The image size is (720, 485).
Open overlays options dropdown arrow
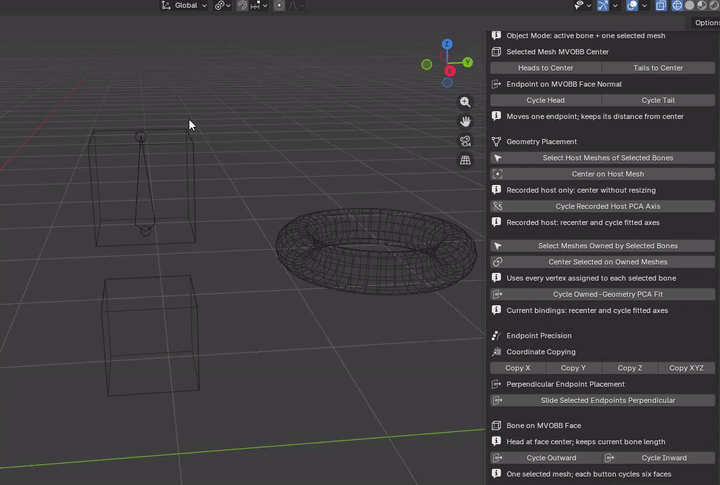(x=644, y=6)
